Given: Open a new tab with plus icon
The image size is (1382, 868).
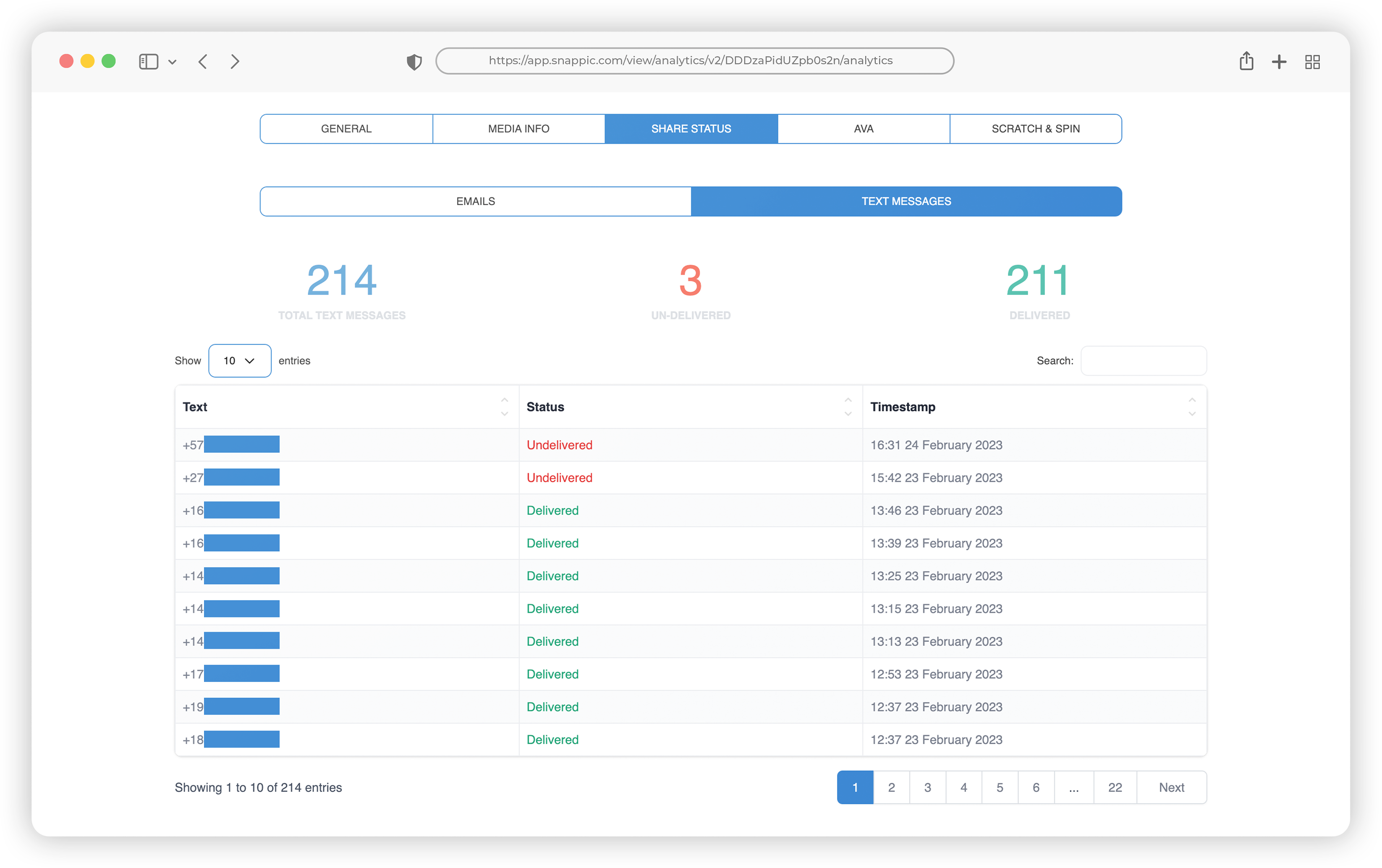Looking at the screenshot, I should [x=1279, y=61].
